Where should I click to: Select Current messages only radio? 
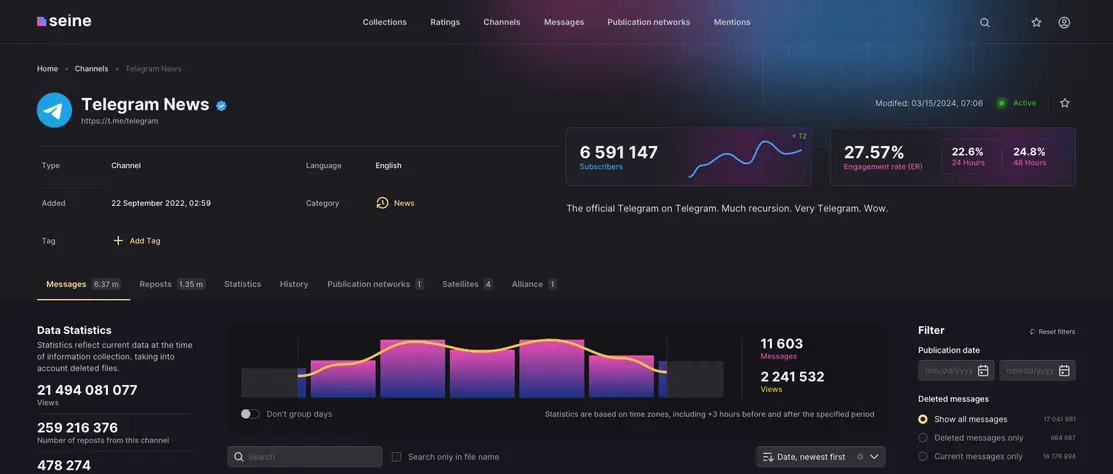pyautogui.click(x=923, y=456)
